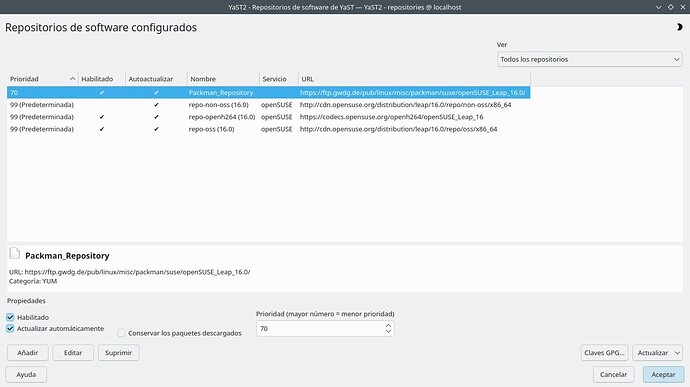Click enabled checkmark of Packman_Repository row
The height and width of the screenshot is (387, 690).
click(x=102, y=92)
